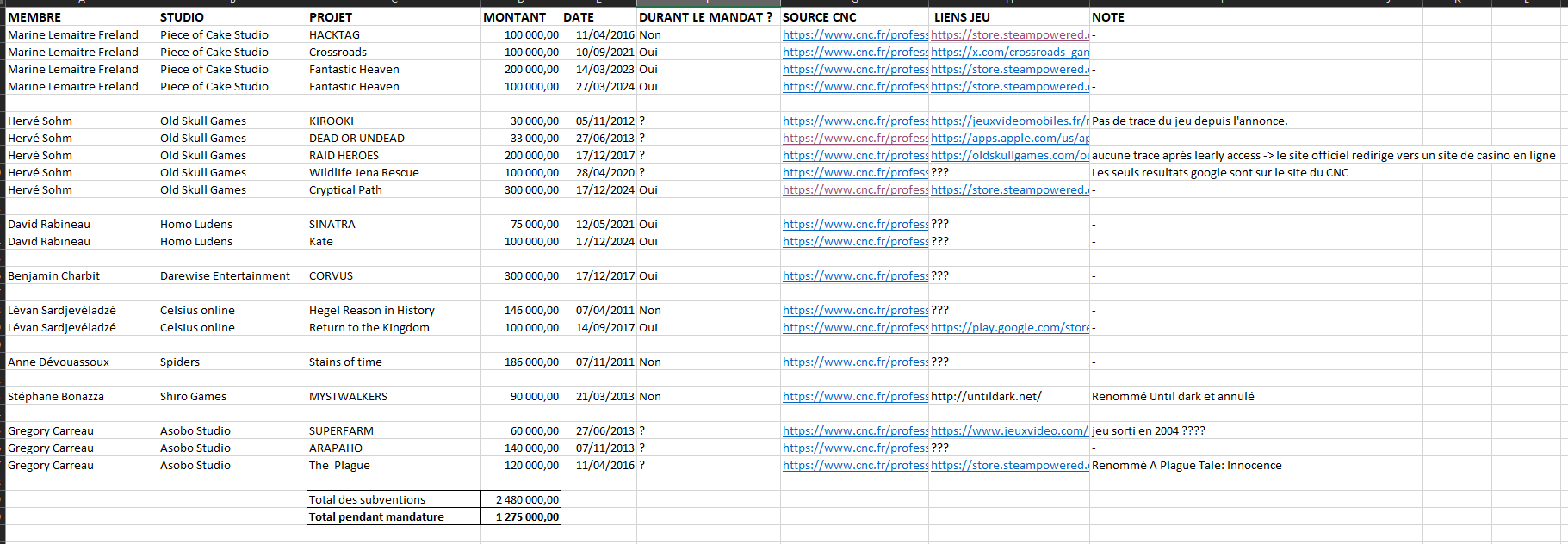Select the DURANT LE MANDAT ? header cell

point(709,17)
